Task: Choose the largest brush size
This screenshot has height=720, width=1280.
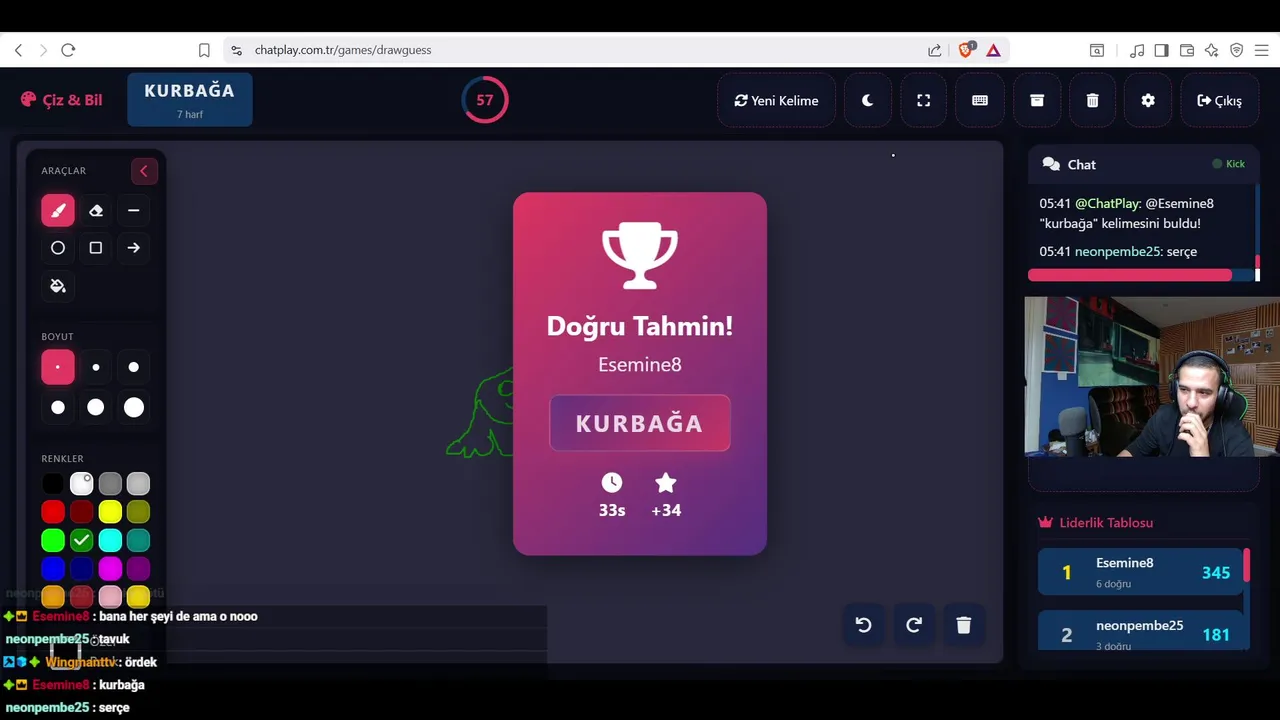Action: pyautogui.click(x=134, y=407)
